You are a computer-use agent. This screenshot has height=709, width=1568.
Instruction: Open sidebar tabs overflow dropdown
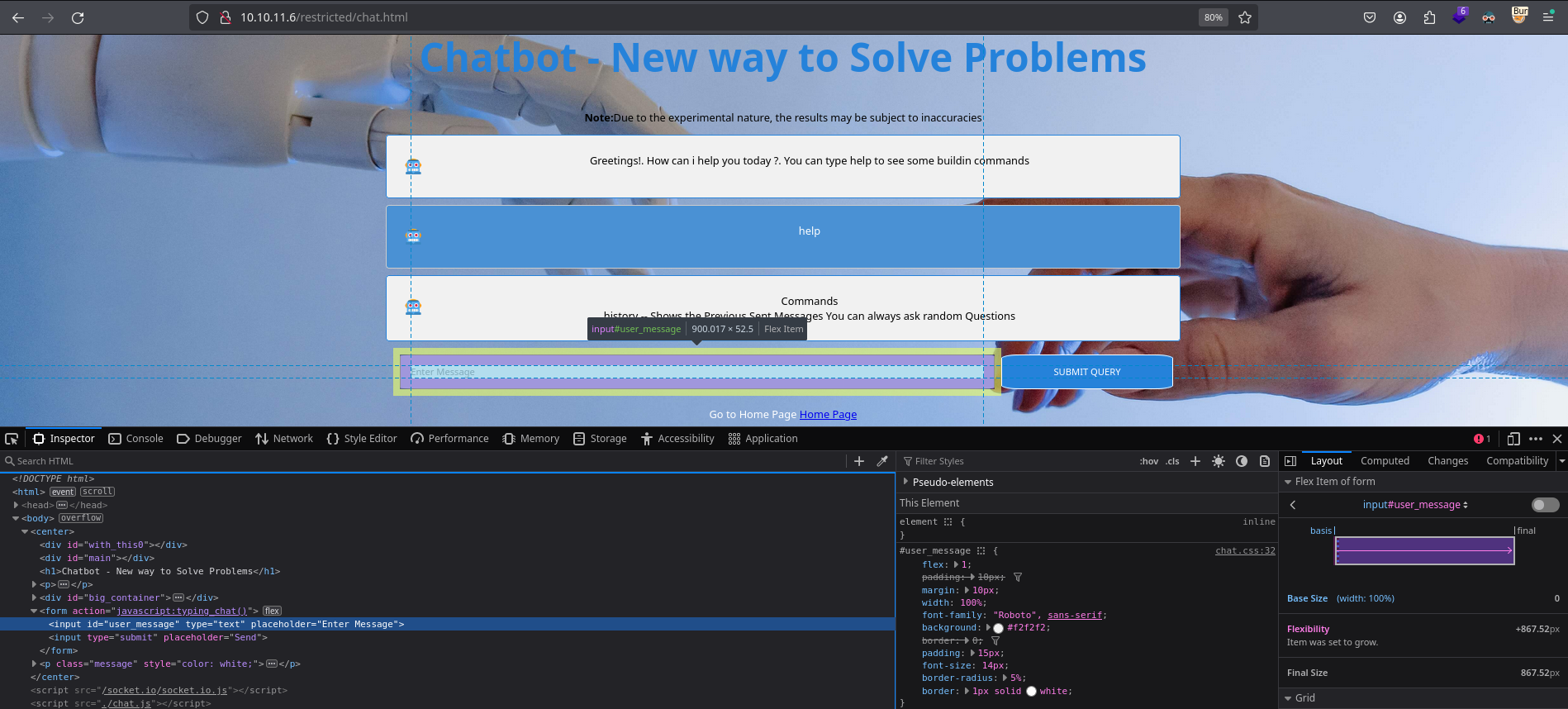(1561, 461)
